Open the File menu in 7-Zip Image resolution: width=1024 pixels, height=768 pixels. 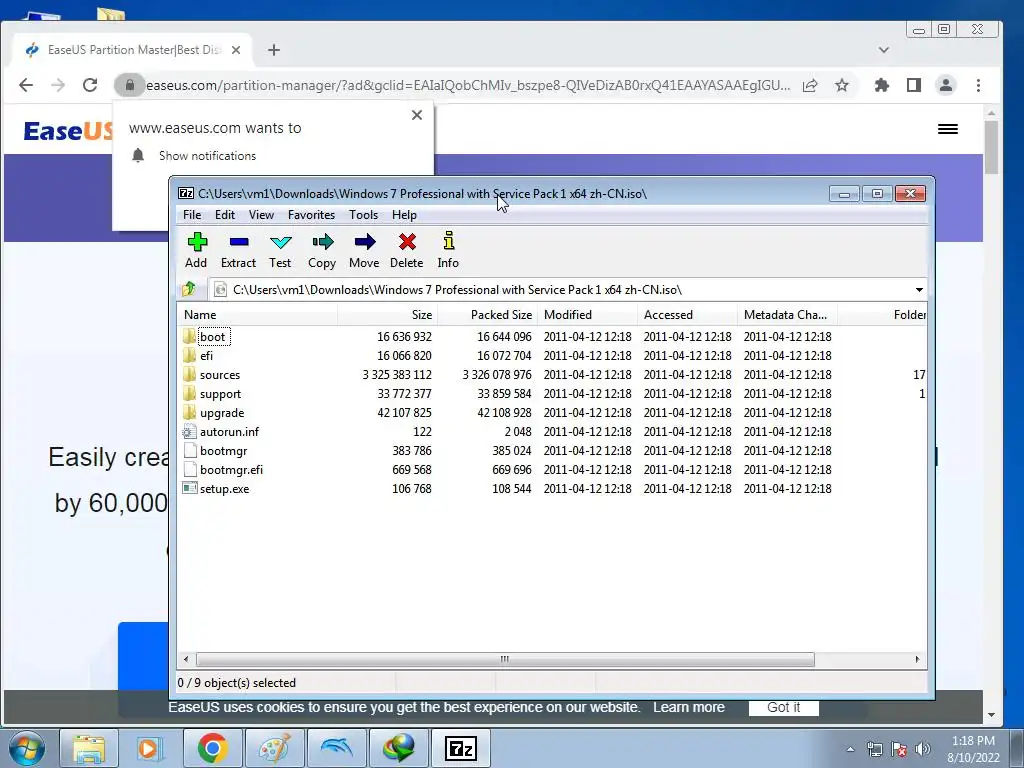point(192,215)
